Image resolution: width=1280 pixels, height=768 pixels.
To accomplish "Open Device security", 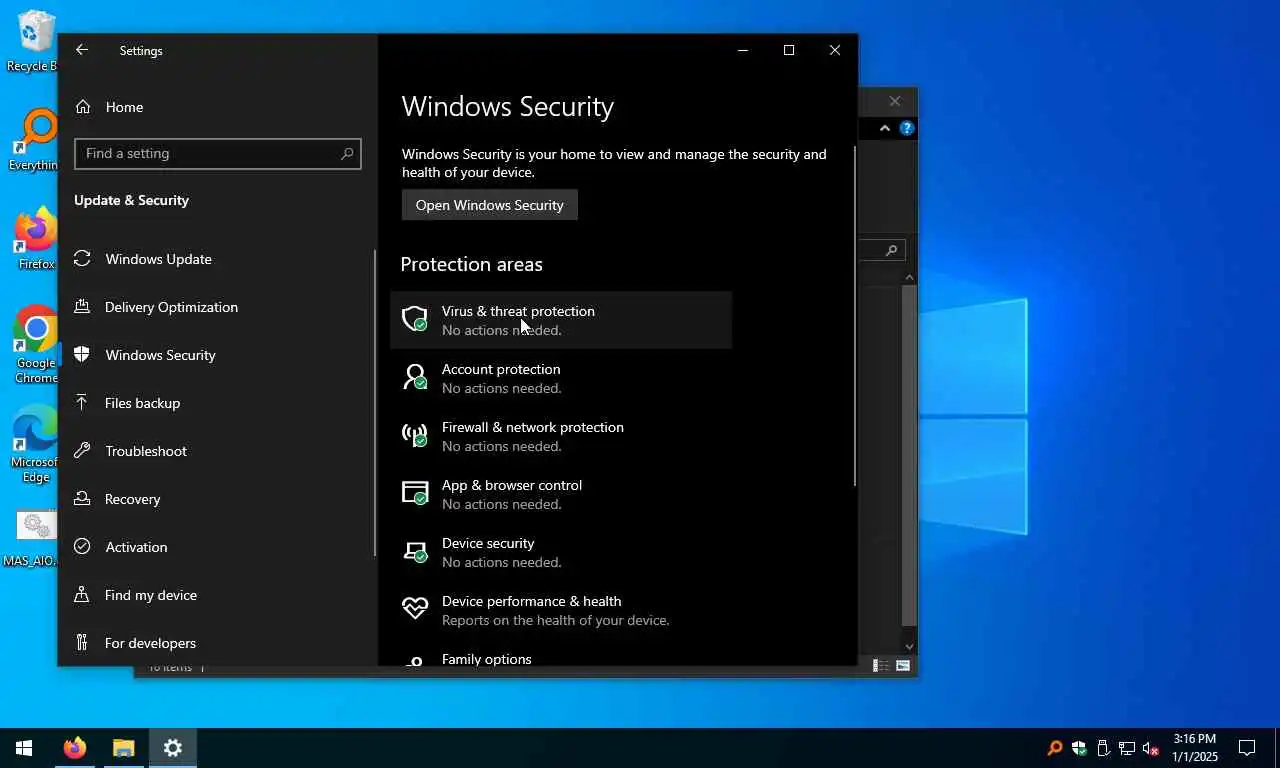I will [561, 552].
